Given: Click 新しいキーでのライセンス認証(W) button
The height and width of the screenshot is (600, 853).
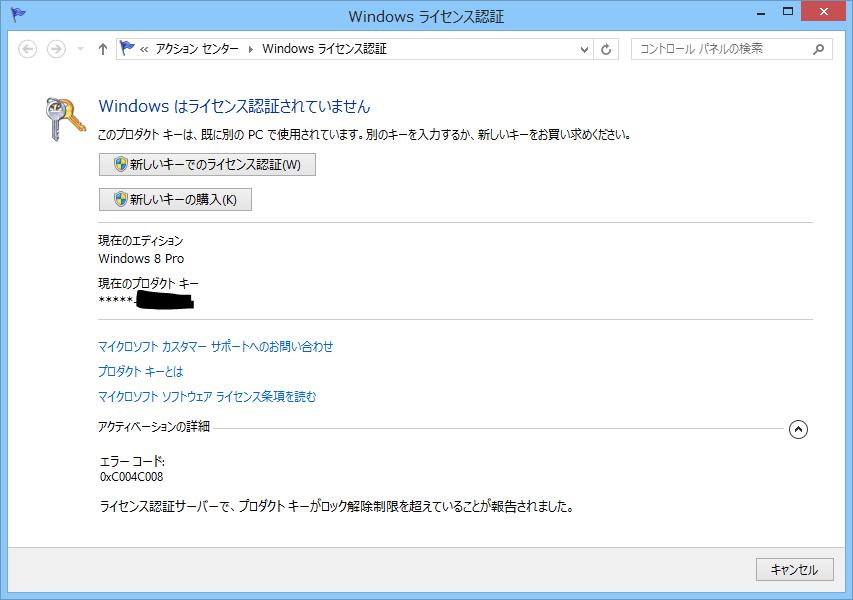Looking at the screenshot, I should pos(207,164).
